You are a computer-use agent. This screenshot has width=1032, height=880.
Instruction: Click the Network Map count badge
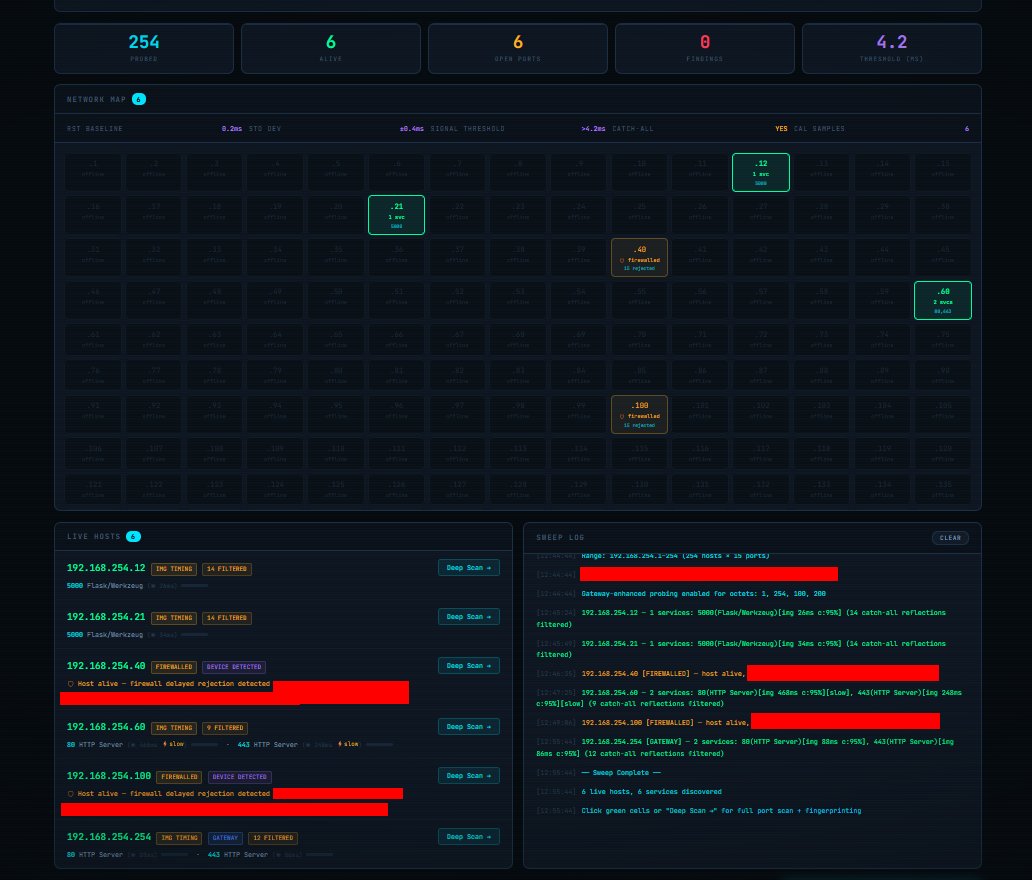pos(139,99)
